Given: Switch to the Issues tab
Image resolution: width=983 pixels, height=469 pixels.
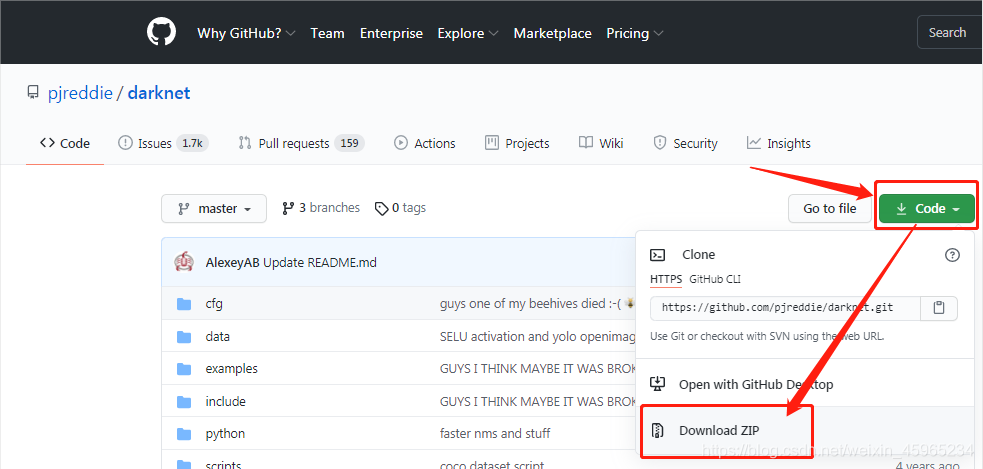Looking at the screenshot, I should coord(163,143).
